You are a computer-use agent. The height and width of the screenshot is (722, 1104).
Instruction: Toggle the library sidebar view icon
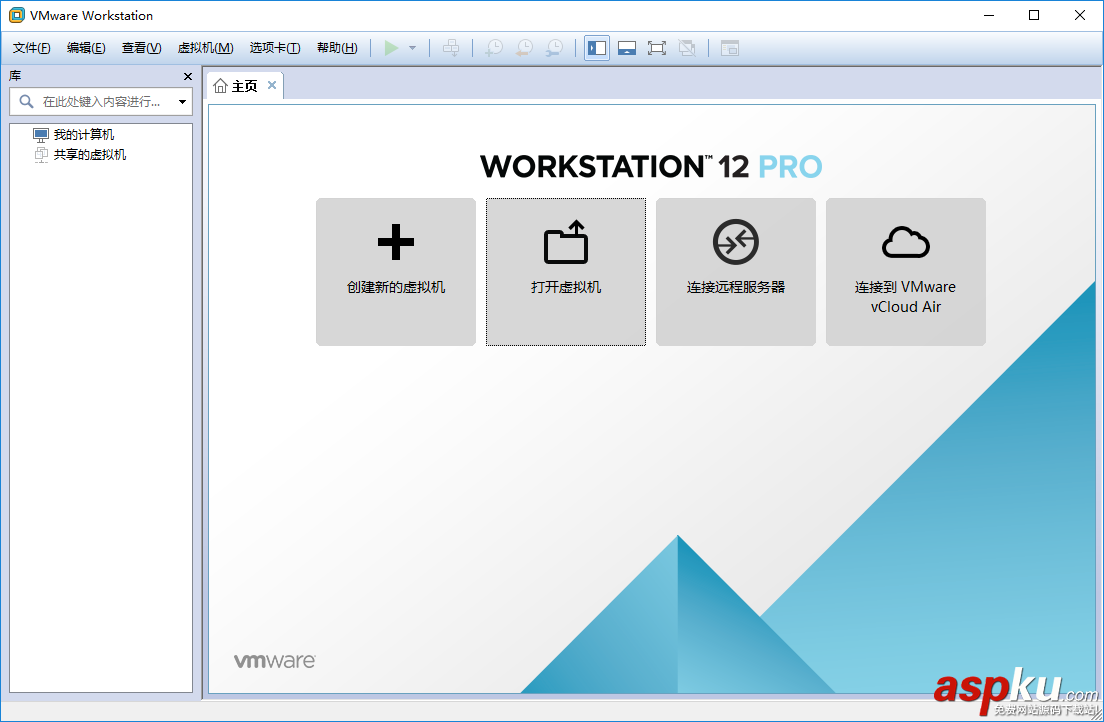(597, 48)
